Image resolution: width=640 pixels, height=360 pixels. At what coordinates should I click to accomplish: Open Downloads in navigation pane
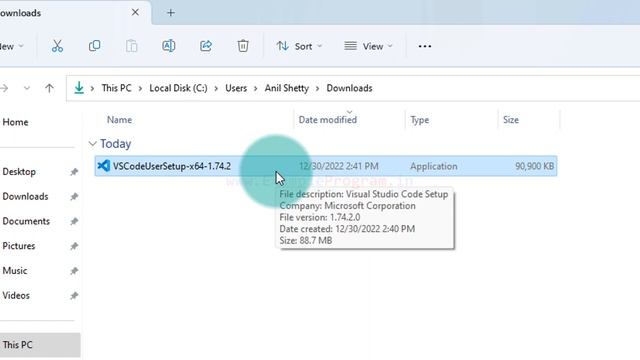coord(25,197)
